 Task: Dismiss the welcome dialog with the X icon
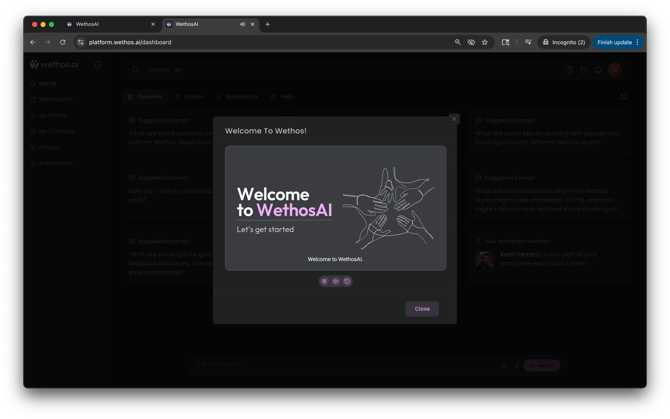click(x=454, y=119)
